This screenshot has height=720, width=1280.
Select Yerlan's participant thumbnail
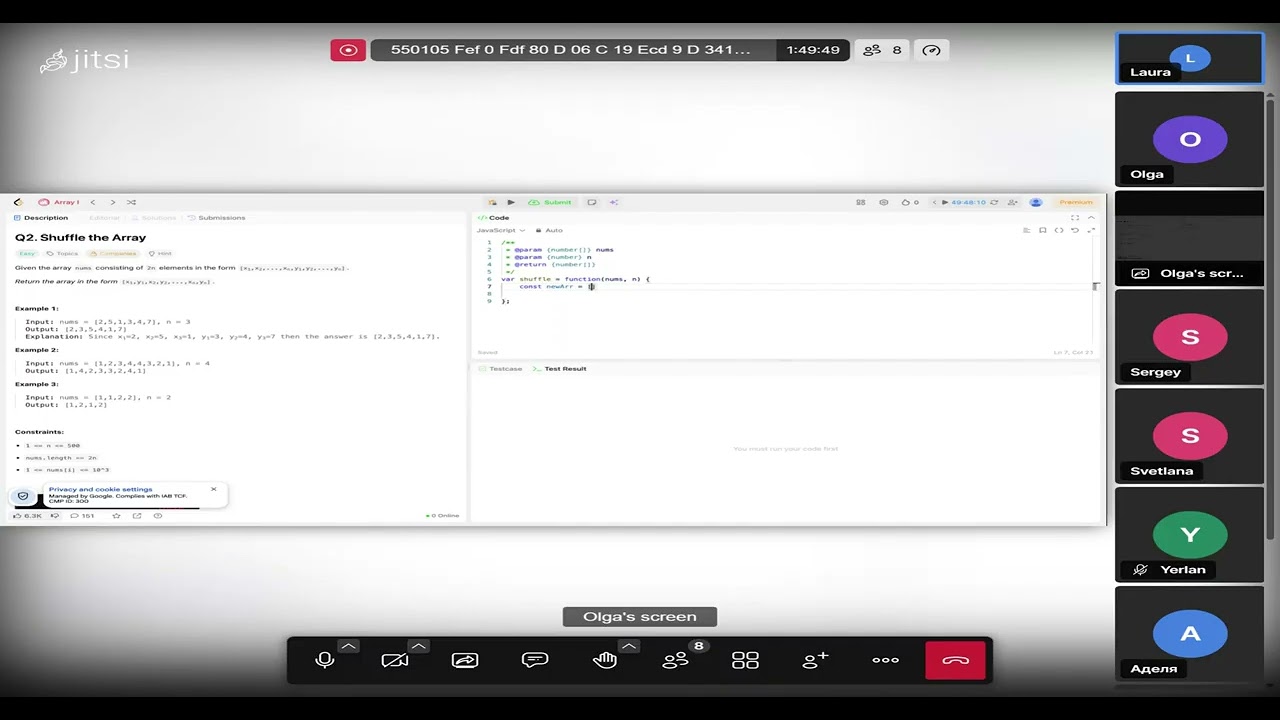pos(1190,535)
